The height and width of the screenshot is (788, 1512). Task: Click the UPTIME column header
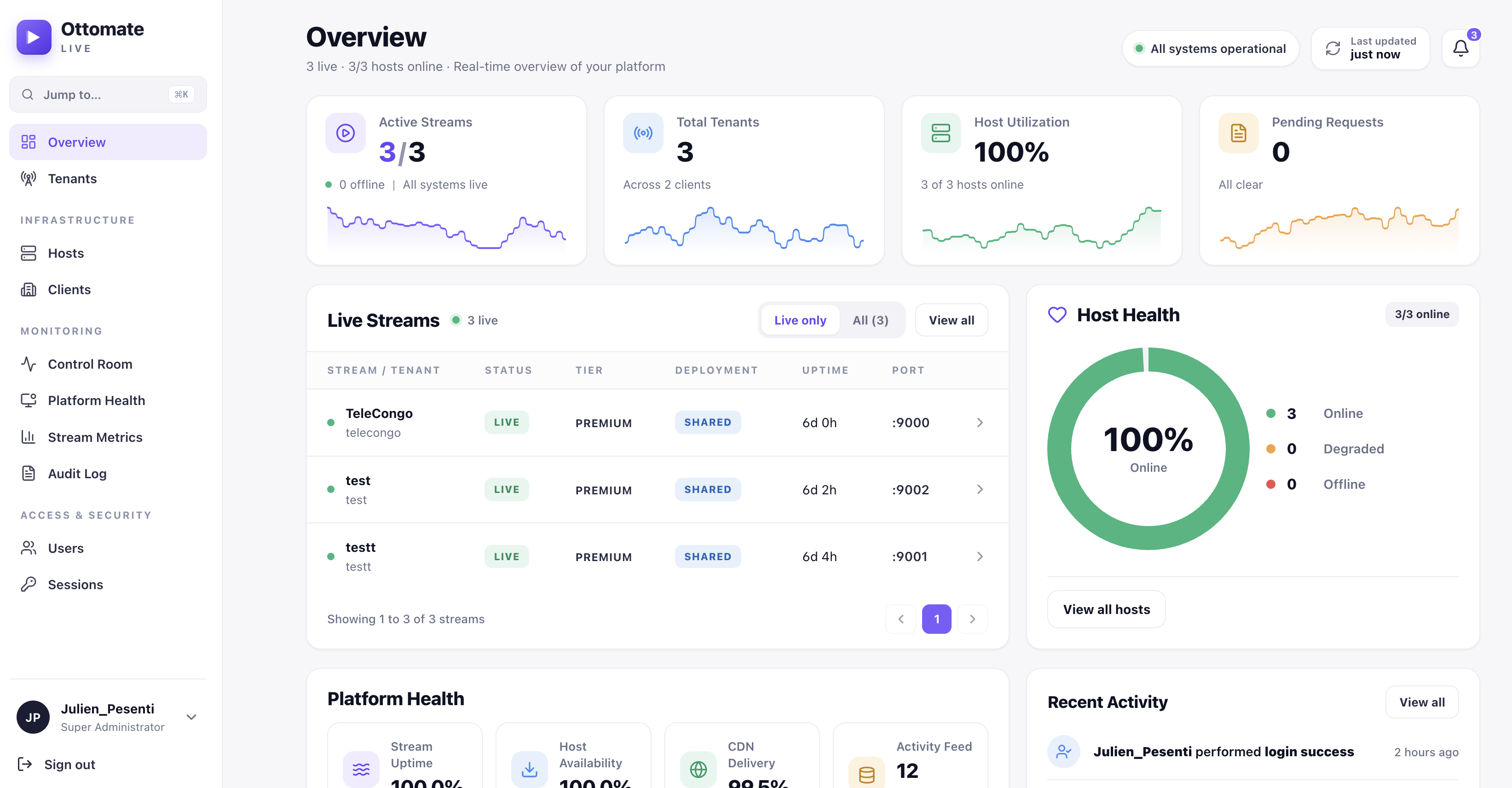point(825,370)
